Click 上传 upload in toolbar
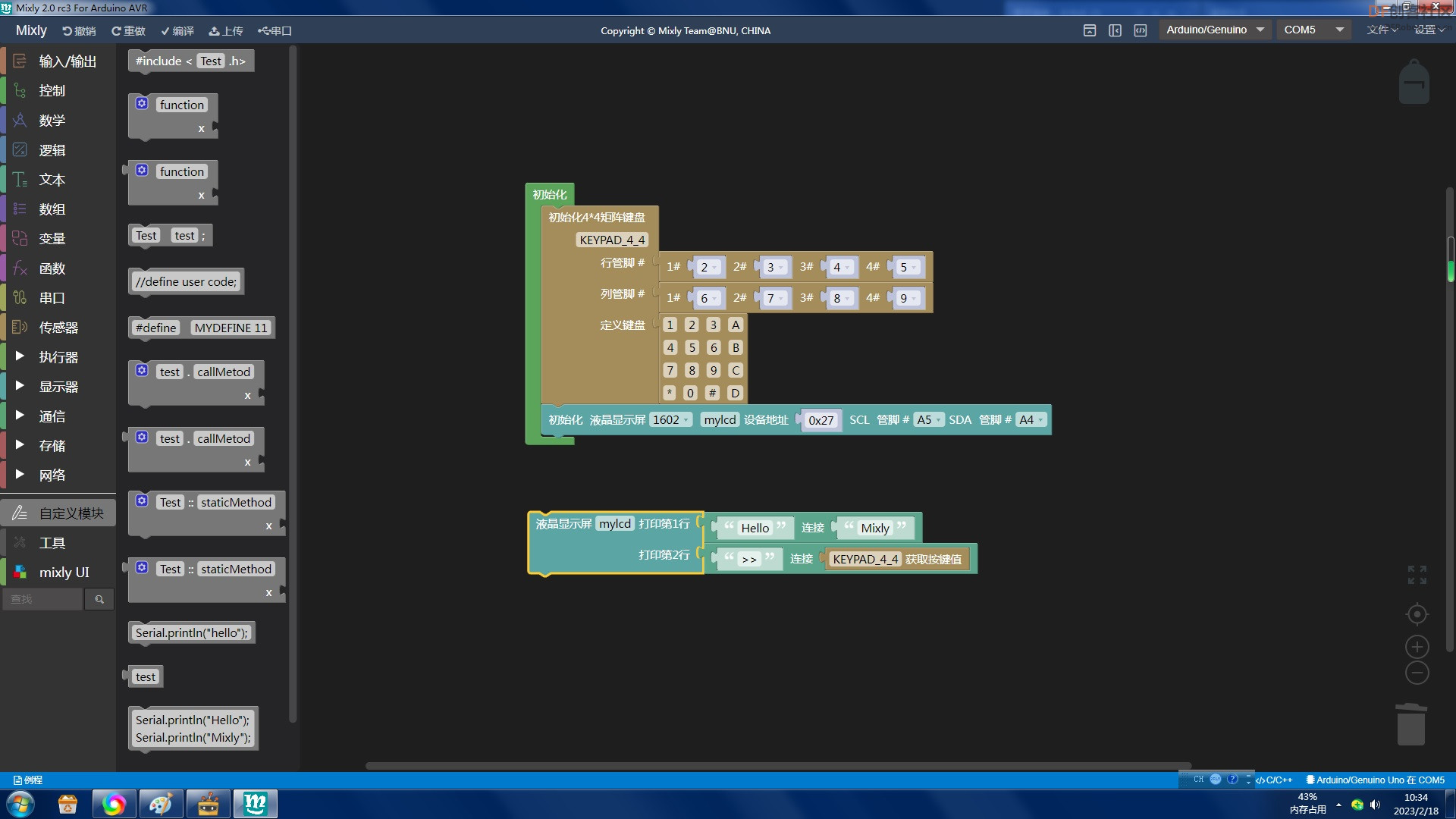 (226, 31)
